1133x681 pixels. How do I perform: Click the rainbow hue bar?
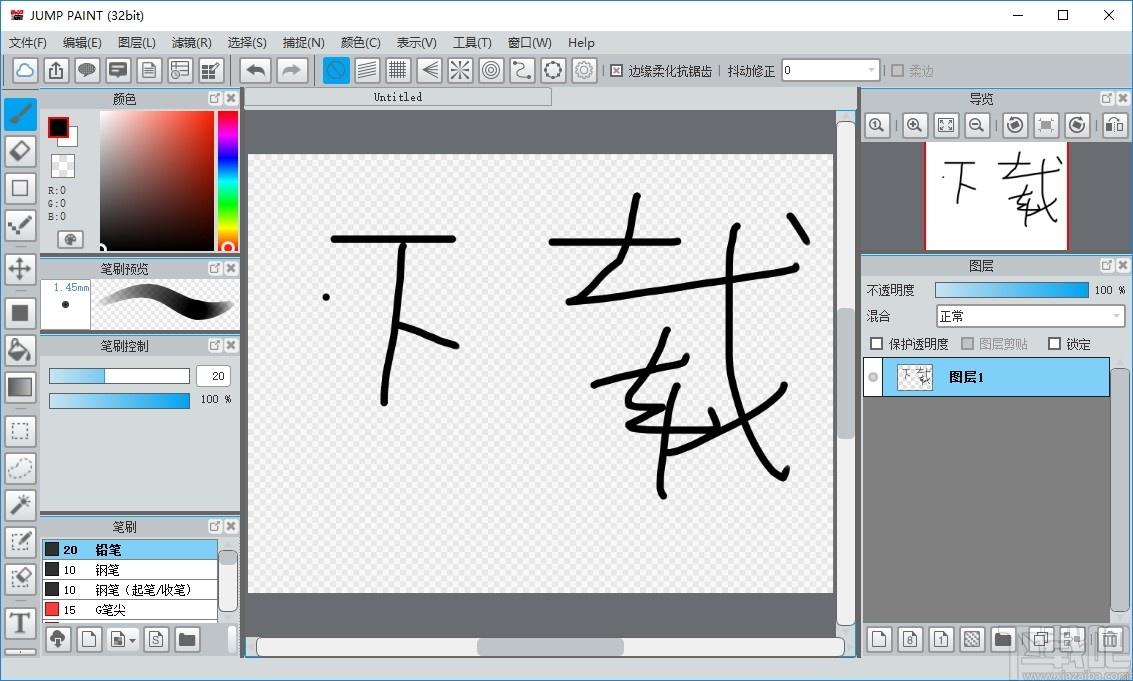228,181
